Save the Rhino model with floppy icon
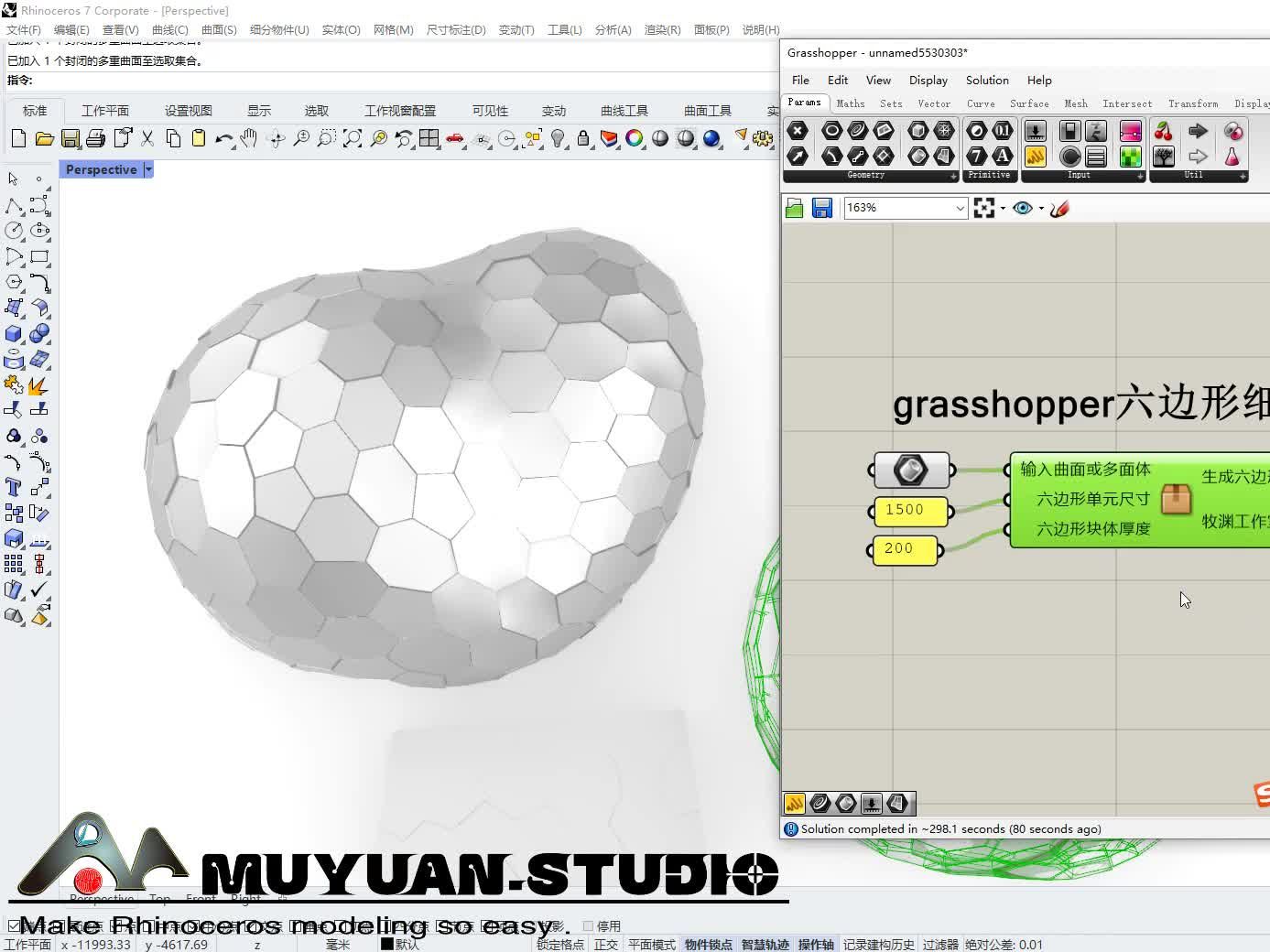The width and height of the screenshot is (1270, 952). click(x=70, y=139)
